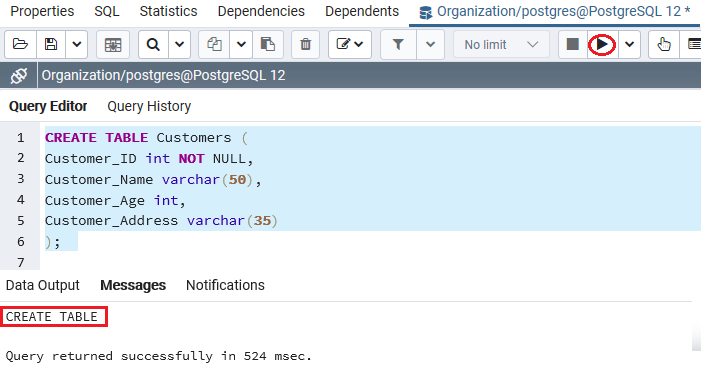Image resolution: width=701 pixels, height=378 pixels.
Task: Click the connection title Organization/postgres@PostgreSQL 12 bar
Action: click(x=163, y=76)
